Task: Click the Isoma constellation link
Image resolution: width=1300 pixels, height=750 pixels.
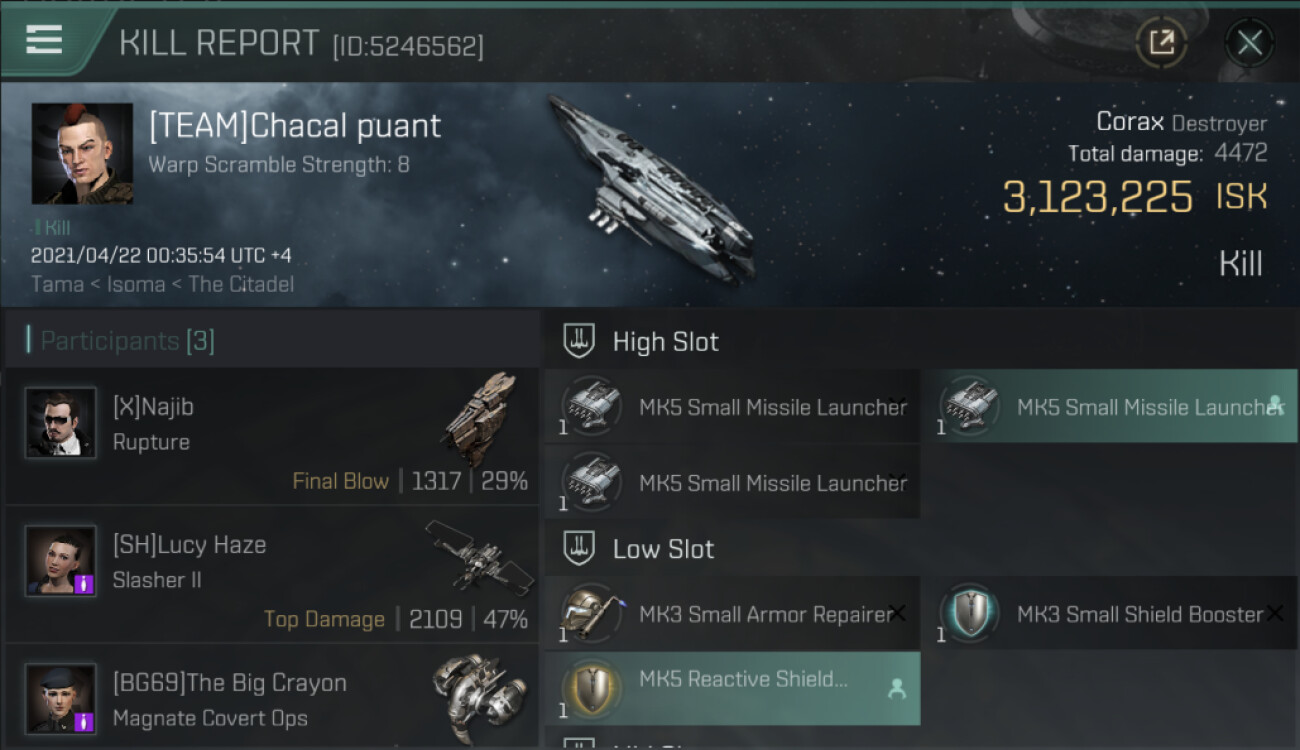Action: tap(135, 284)
